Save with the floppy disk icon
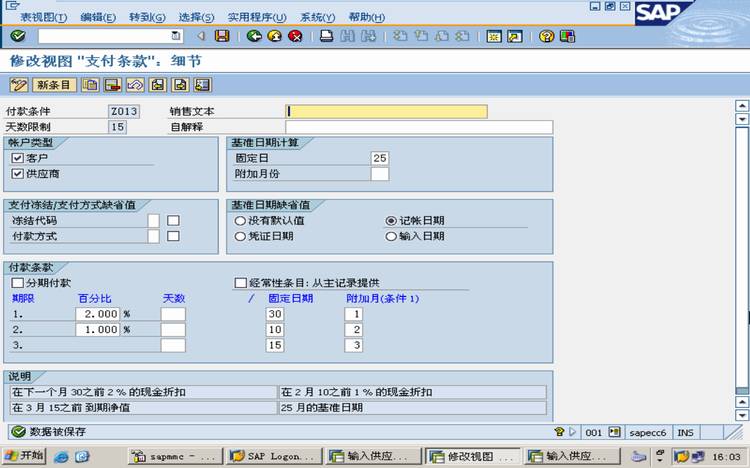This screenshot has width=750, height=468. coord(222,36)
